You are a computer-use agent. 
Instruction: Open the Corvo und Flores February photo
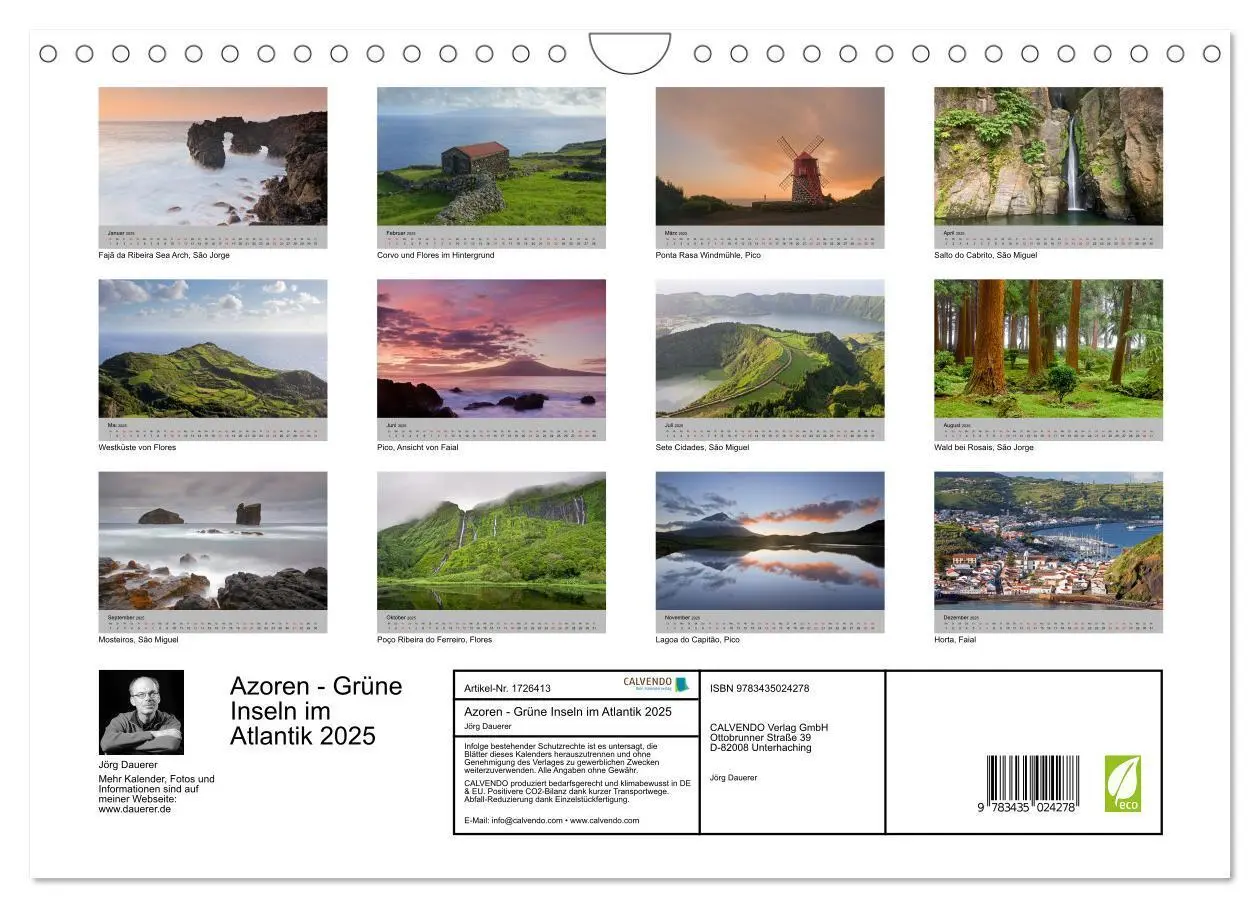click(x=491, y=156)
